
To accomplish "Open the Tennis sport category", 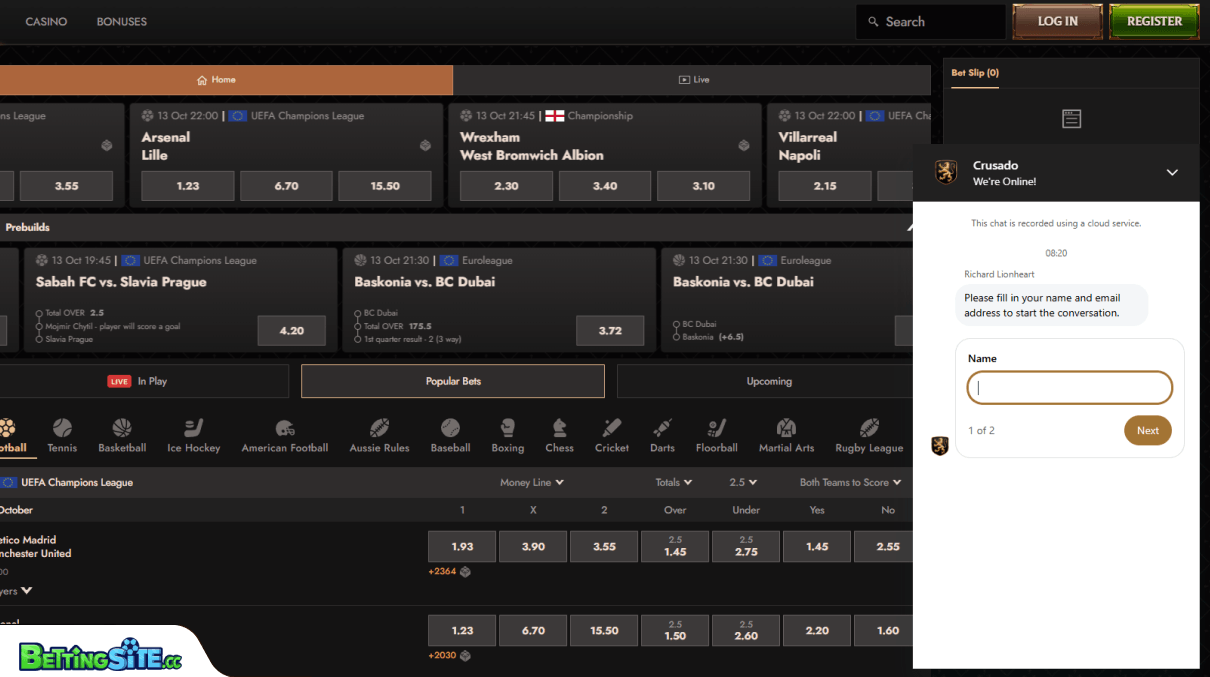I will tap(62, 436).
